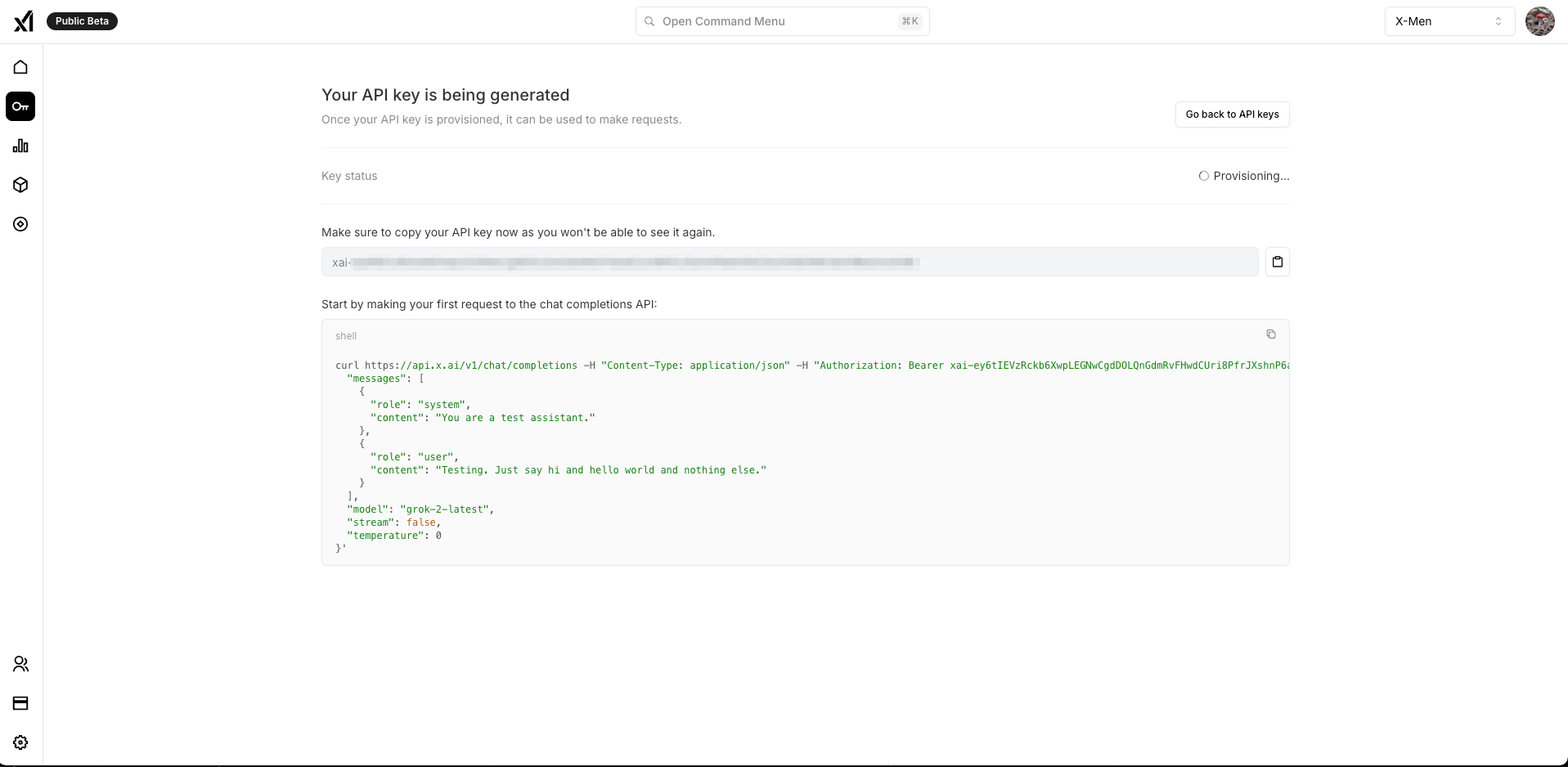Open the Home page from sidebar
Image resolution: width=1568 pixels, height=767 pixels.
click(20, 67)
